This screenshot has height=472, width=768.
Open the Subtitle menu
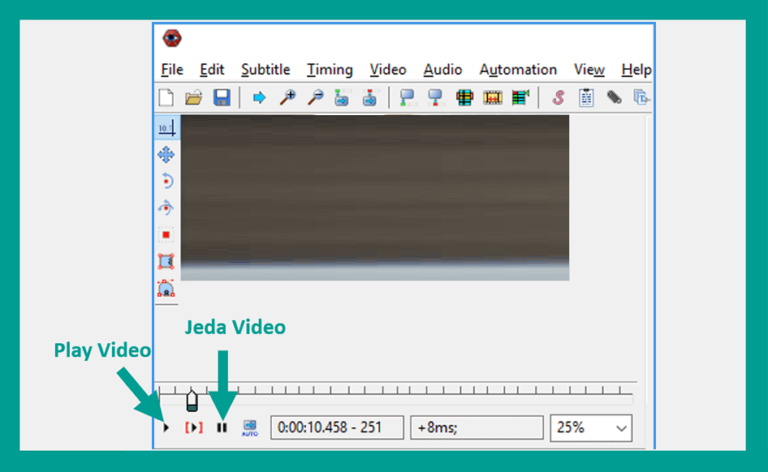point(265,70)
